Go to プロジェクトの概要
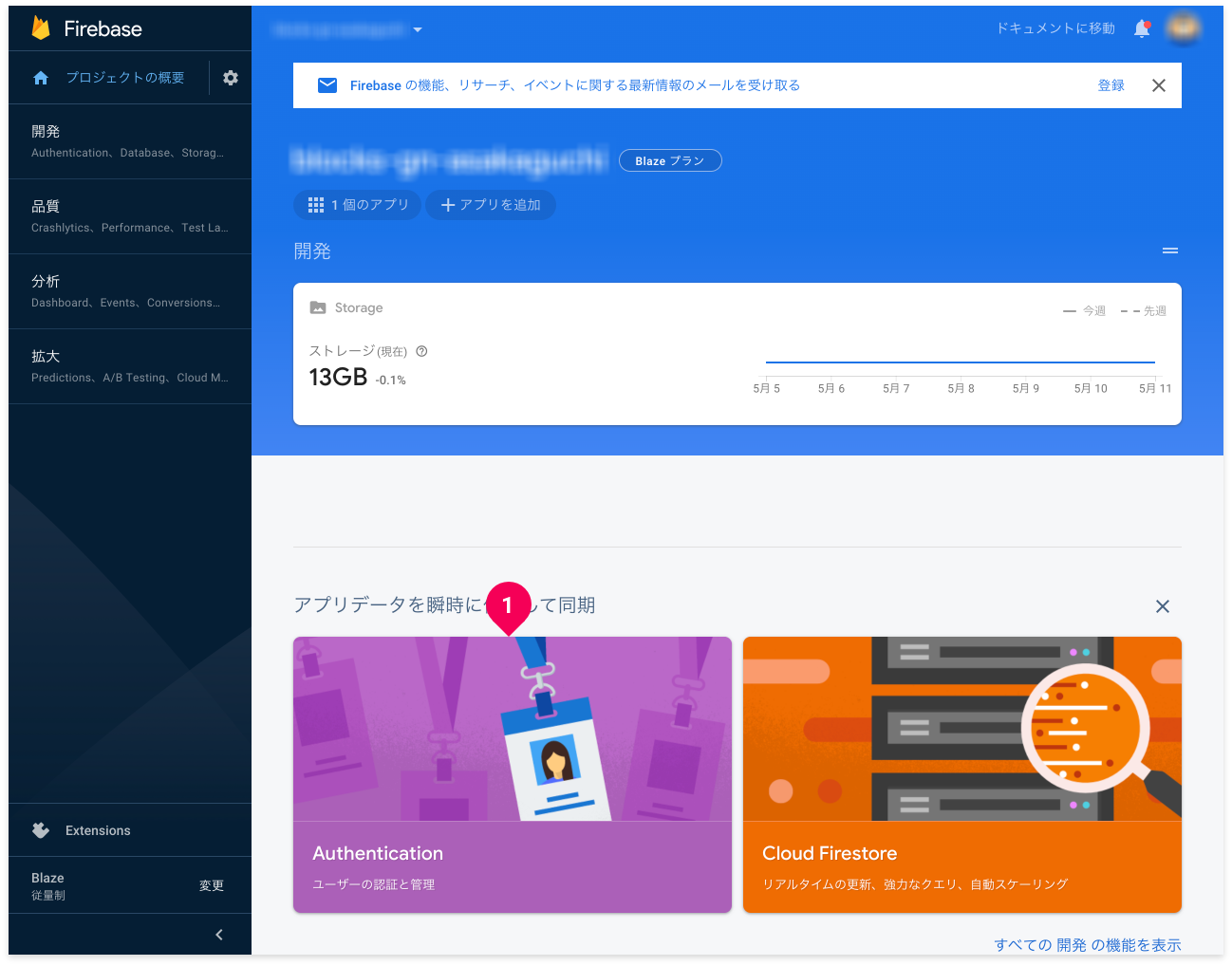The image size is (1232, 966). pyautogui.click(x=124, y=78)
